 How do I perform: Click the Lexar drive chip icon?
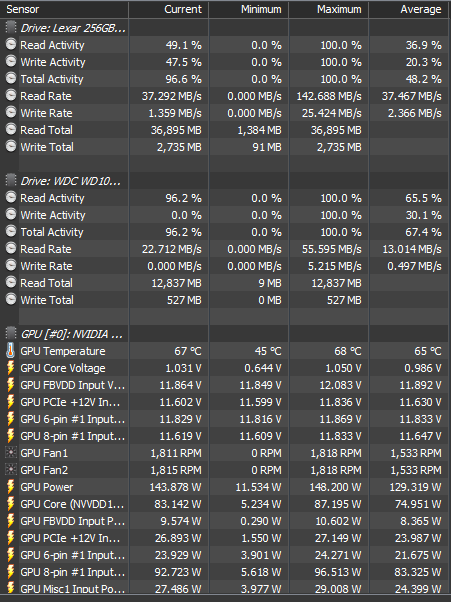tap(11, 28)
